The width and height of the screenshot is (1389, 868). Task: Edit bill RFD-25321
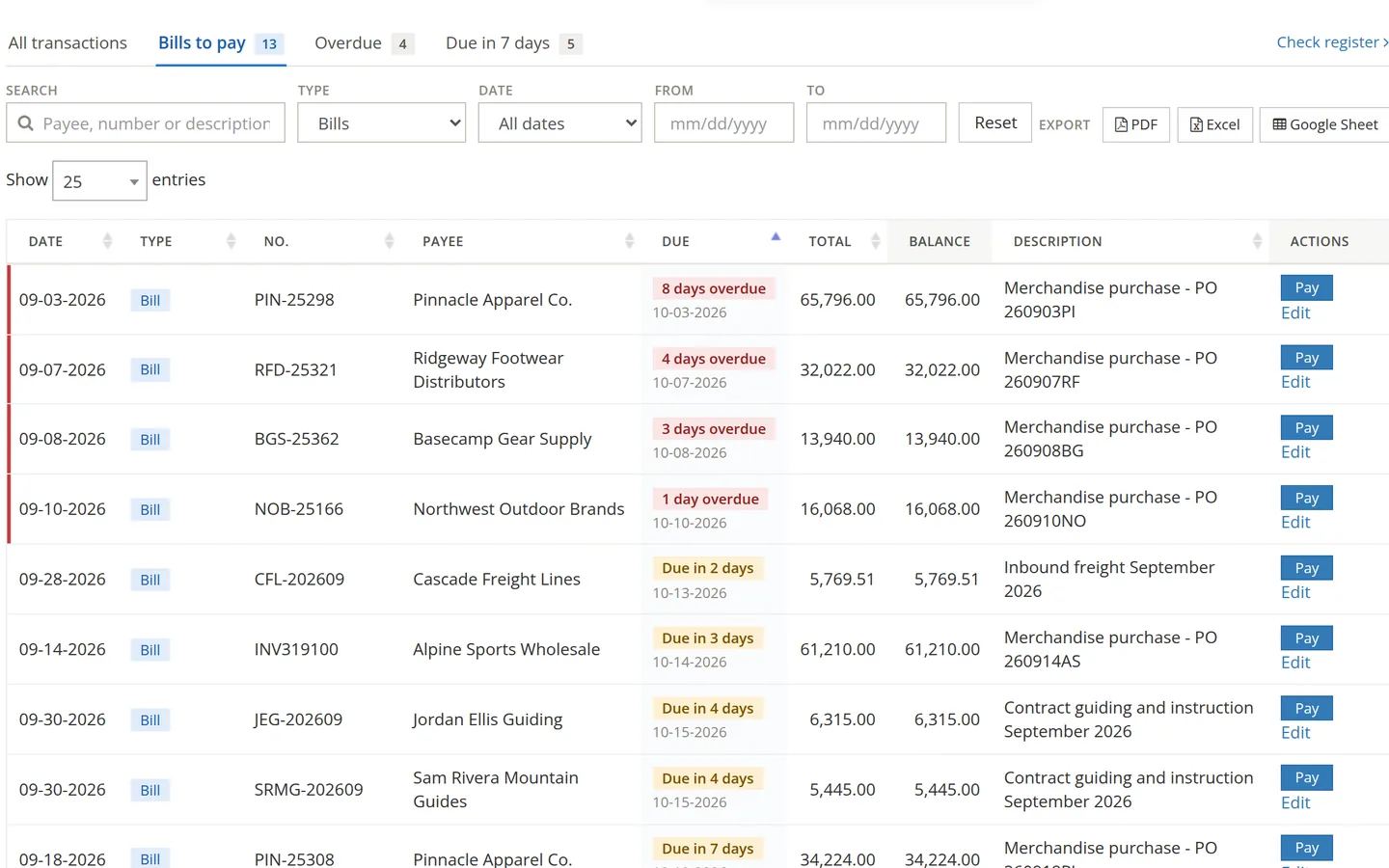[x=1295, y=382]
